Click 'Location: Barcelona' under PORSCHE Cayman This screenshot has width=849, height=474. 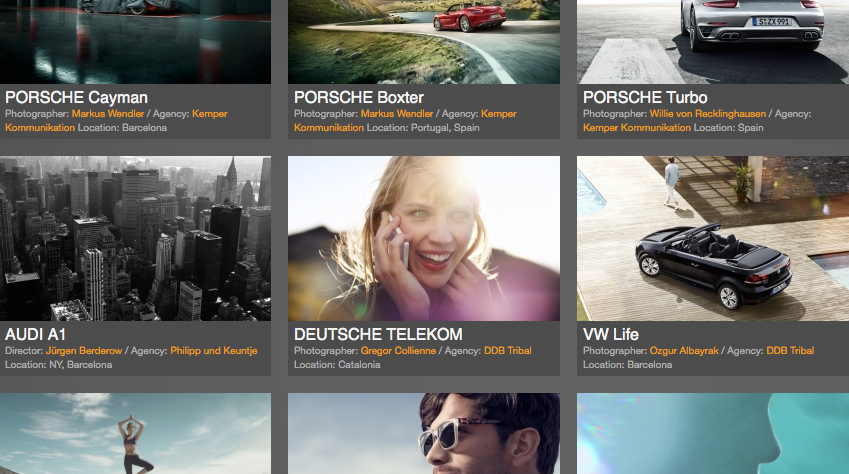tap(122, 128)
